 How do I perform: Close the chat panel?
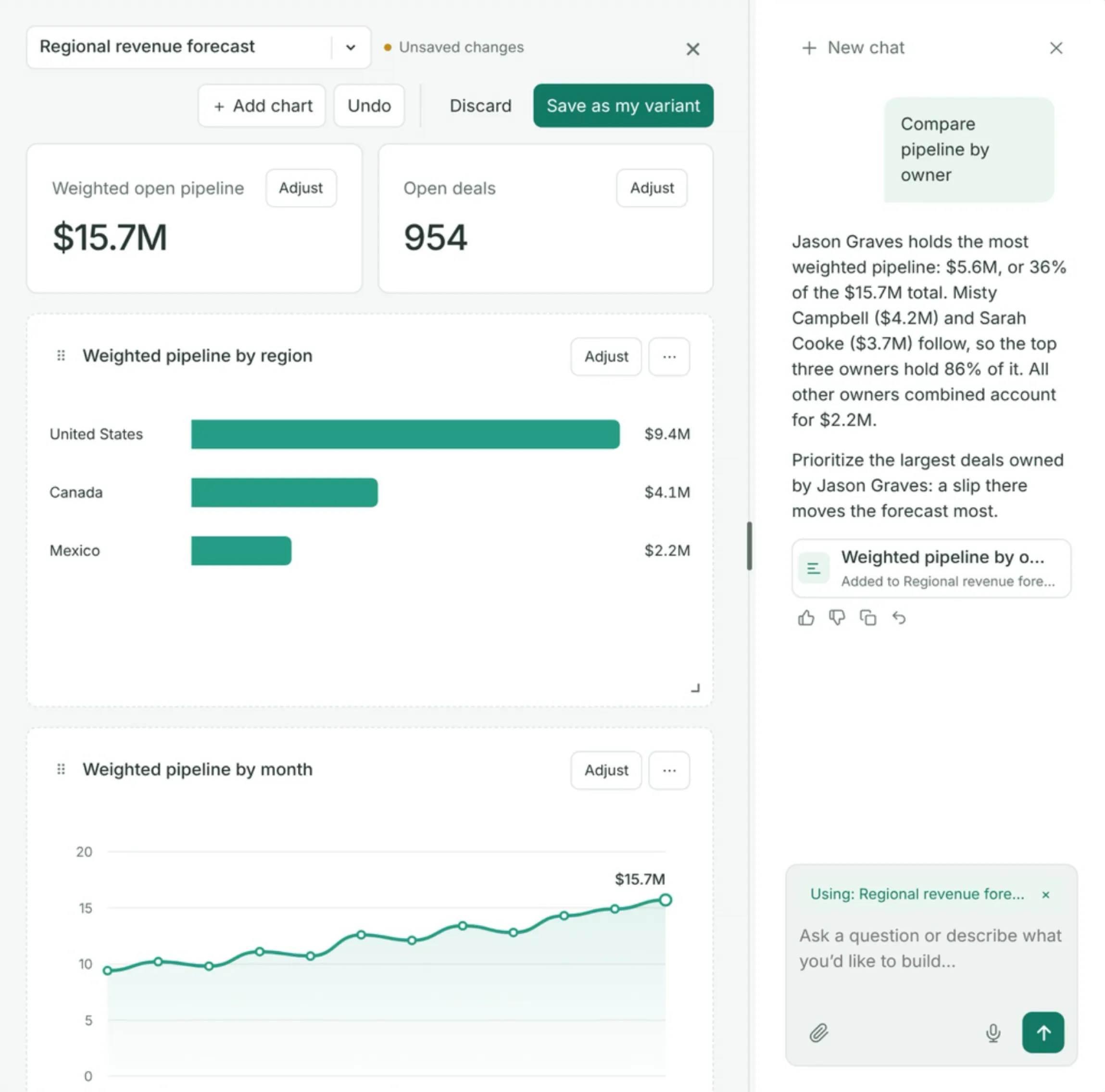[1056, 48]
